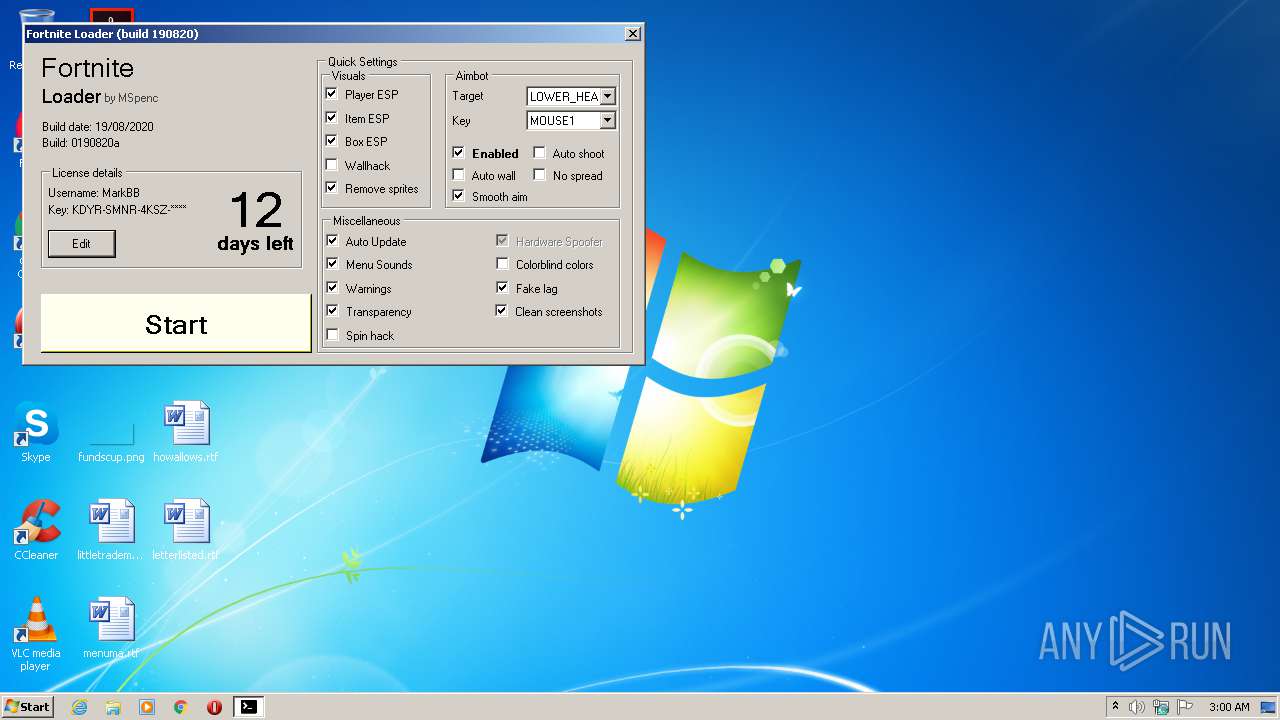This screenshot has height=720, width=1280.
Task: Open the Windows Start menu
Action: pos(27,707)
